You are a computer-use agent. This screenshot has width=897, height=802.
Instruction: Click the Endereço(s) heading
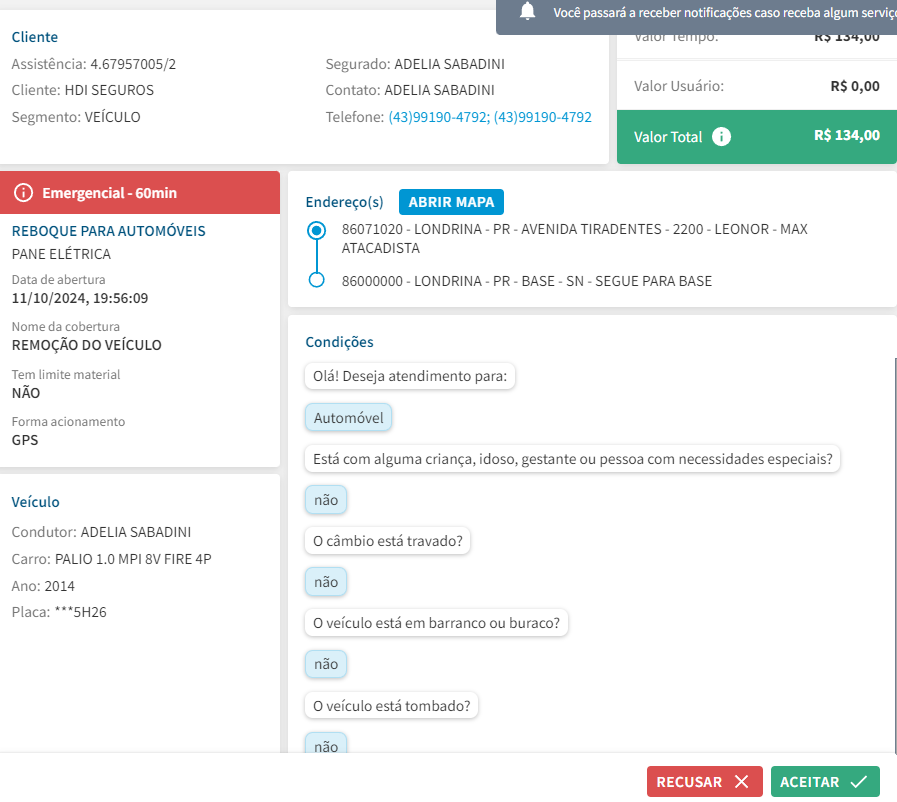coord(344,202)
